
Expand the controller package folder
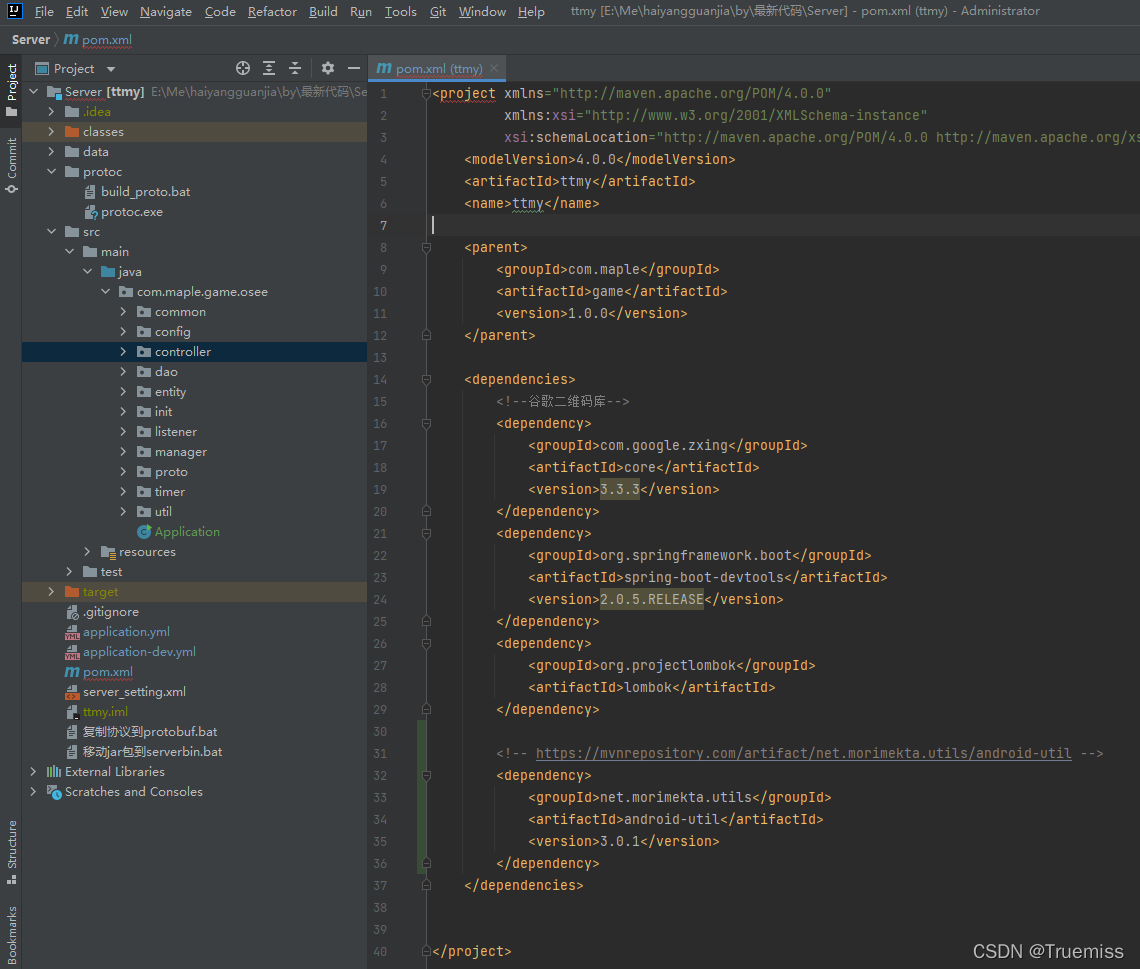(x=123, y=352)
